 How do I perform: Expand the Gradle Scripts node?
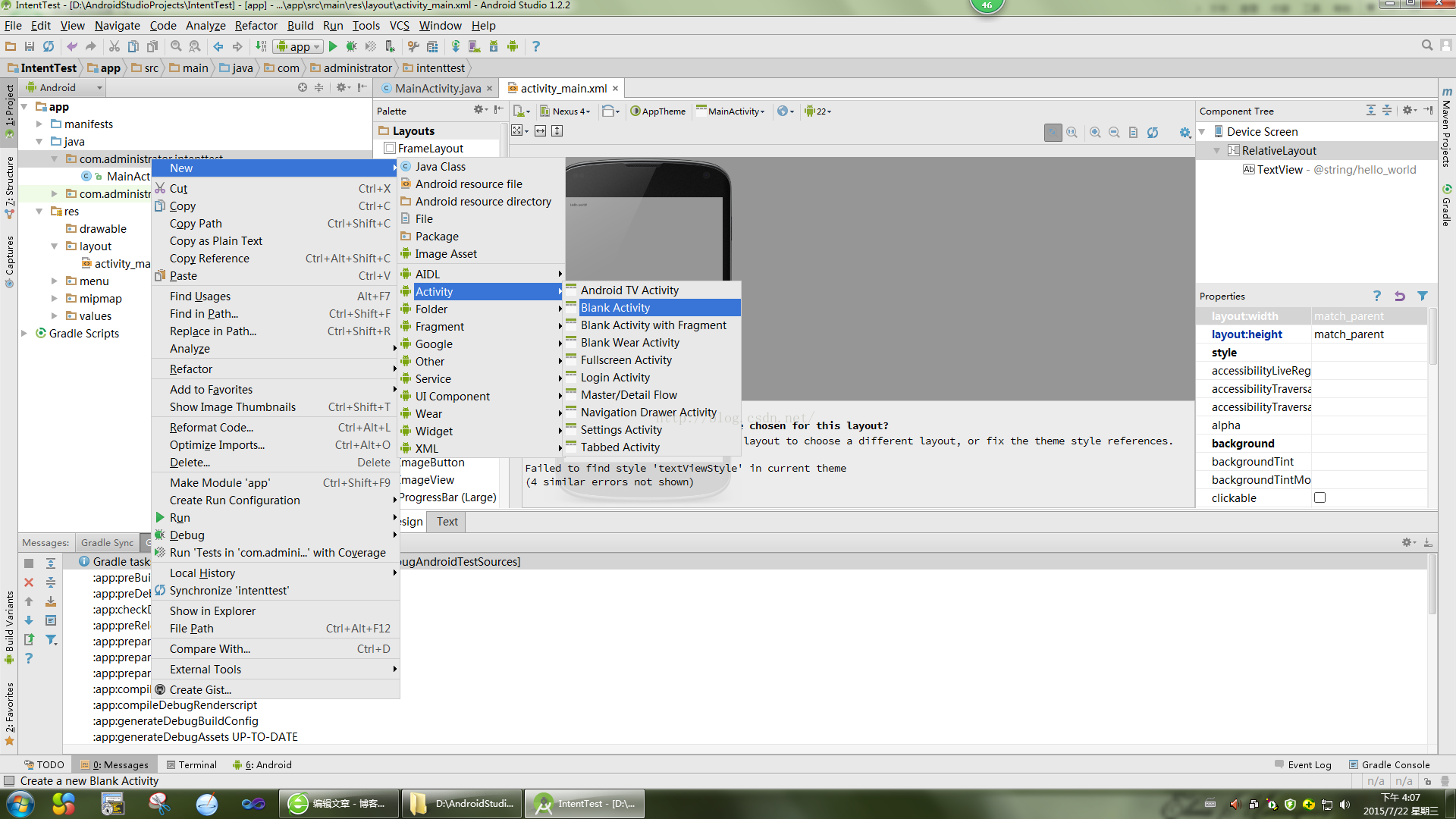[24, 334]
